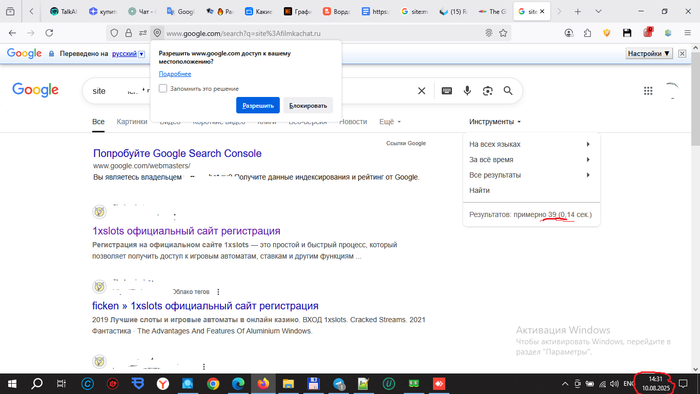Expand 'За всё время' time filter
Image resolution: width=700 pixels, height=394 pixels.
530,160
